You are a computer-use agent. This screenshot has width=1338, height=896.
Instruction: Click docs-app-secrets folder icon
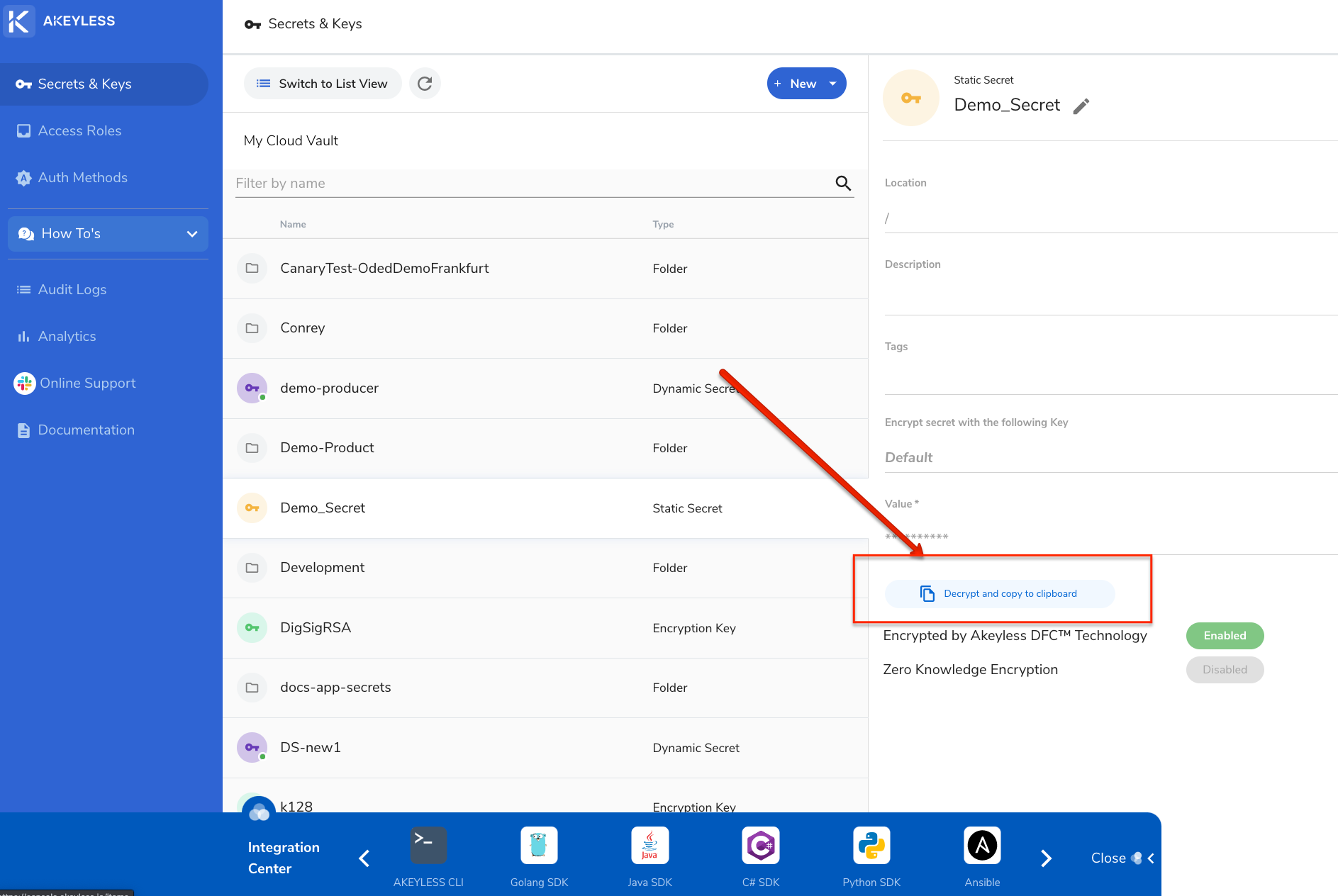[252, 688]
